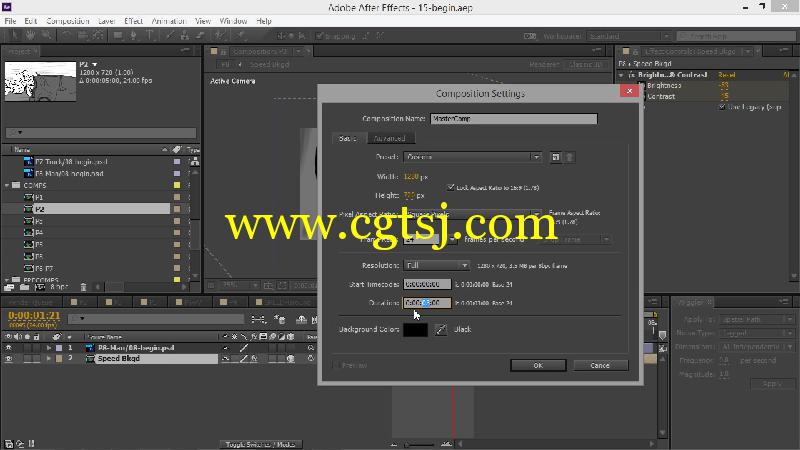800x450 pixels.
Task: Toggle the Snapping checkbox in toolbar
Action: point(319,36)
